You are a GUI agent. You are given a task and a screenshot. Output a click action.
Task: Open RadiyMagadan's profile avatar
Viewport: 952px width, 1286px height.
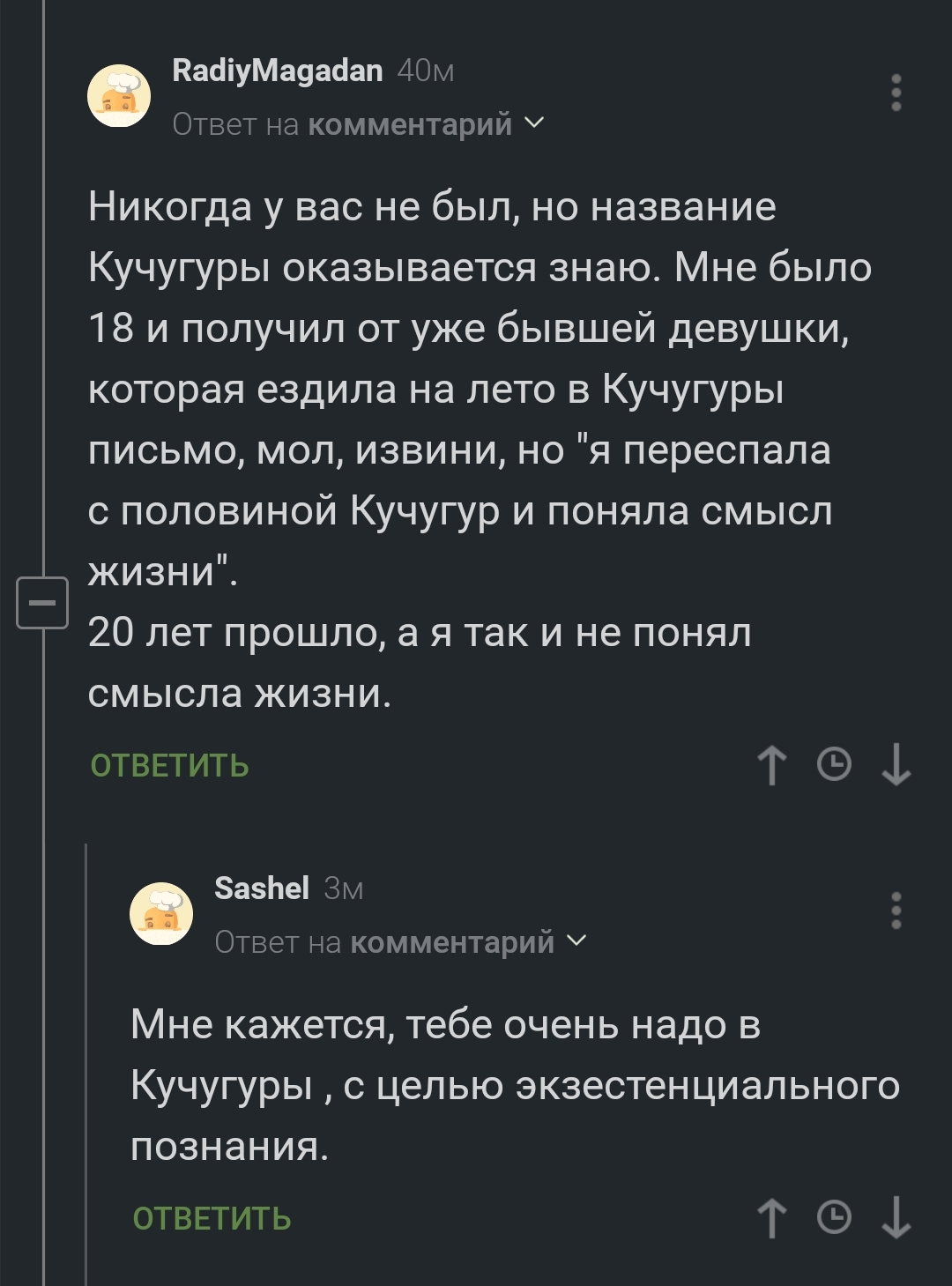coord(119,95)
